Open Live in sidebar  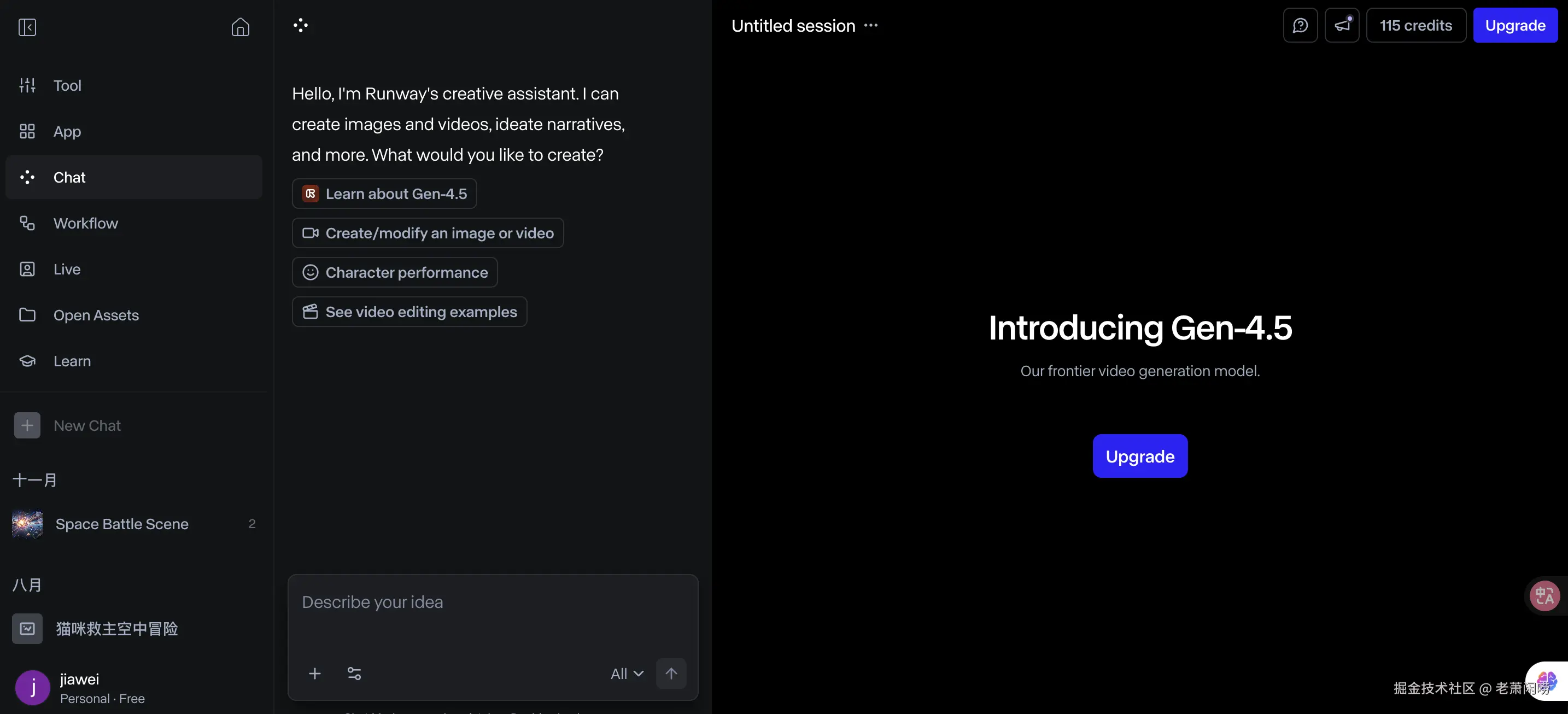[67, 269]
